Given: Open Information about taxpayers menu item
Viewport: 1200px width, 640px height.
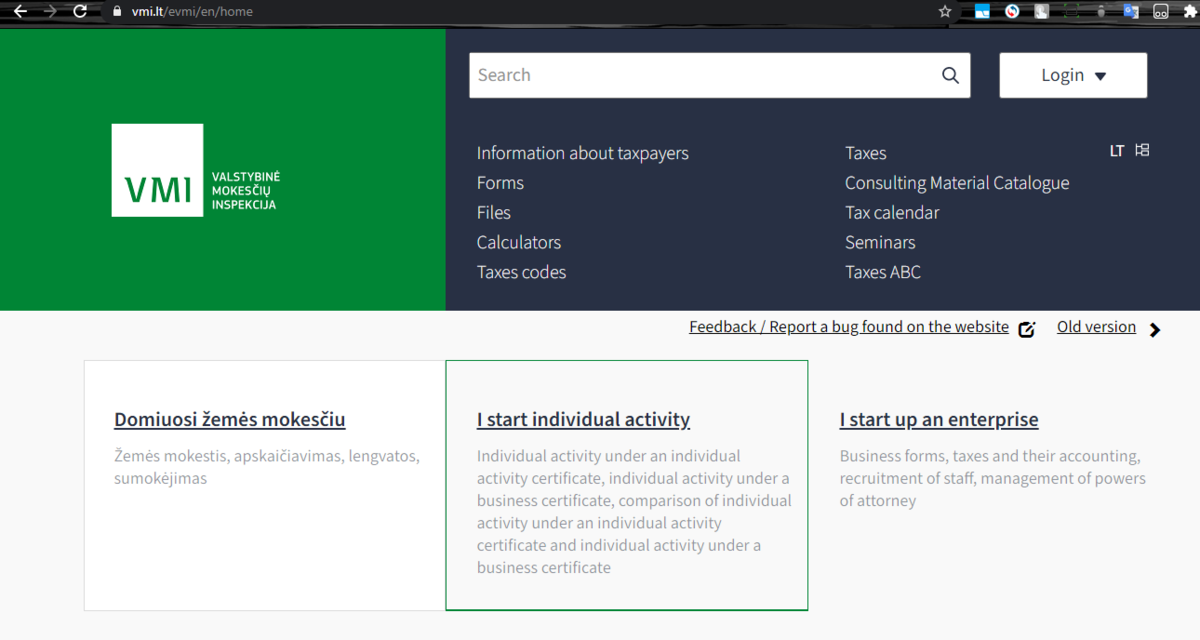Looking at the screenshot, I should tap(583, 153).
